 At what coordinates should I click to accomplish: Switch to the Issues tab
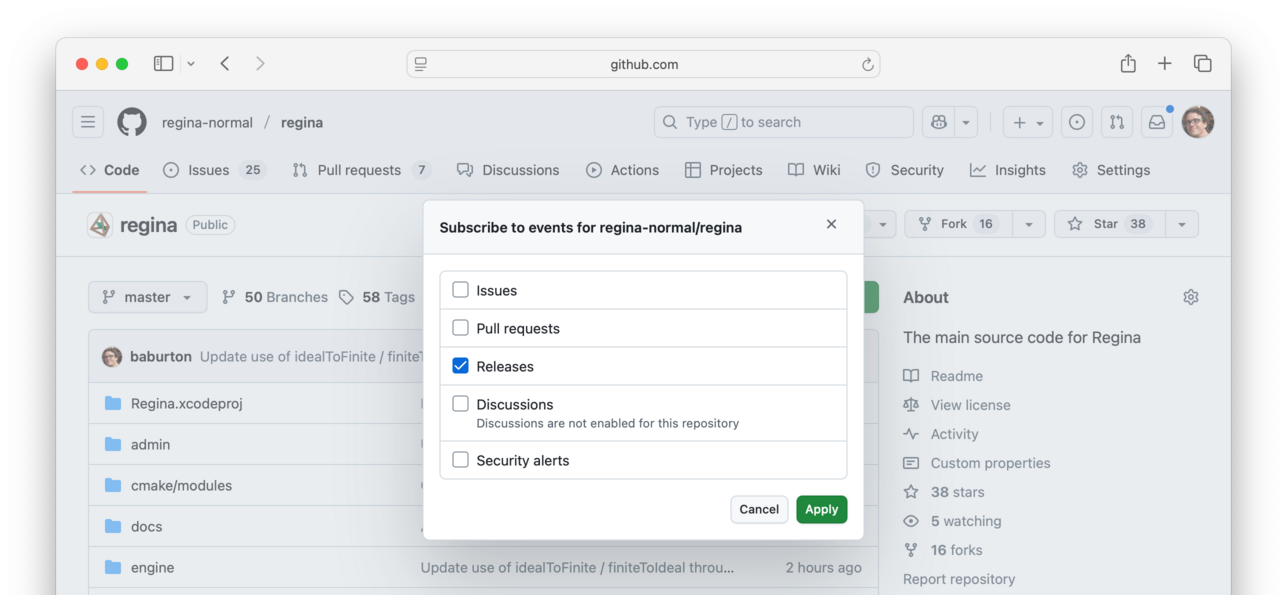pos(214,170)
